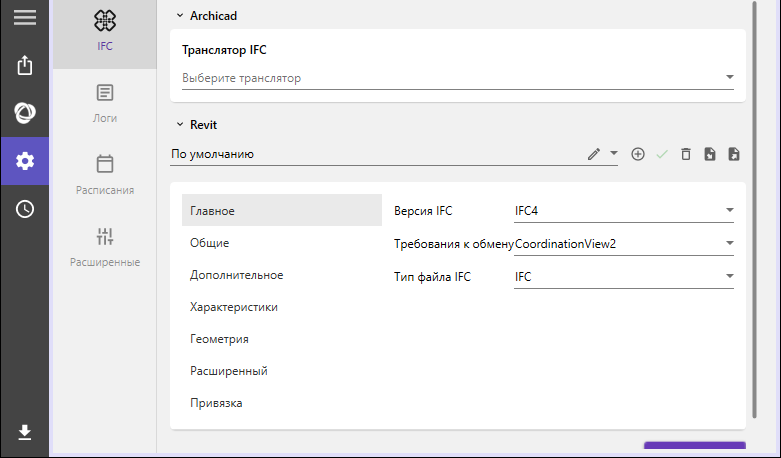Select the Характеристики tab
Screen dimensions: 781x458
282,307
